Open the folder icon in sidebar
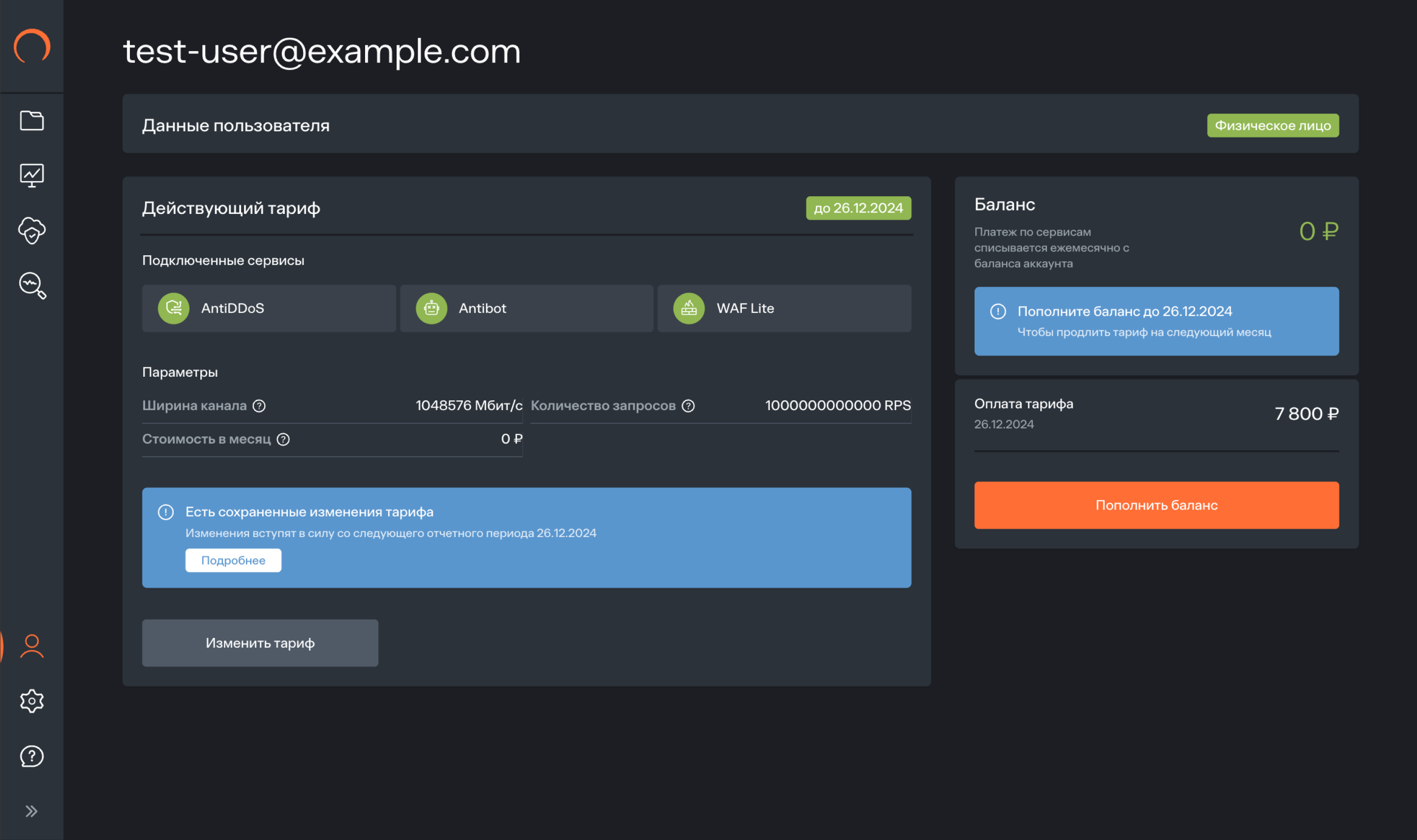Screen dimensions: 1417x840 31,120
